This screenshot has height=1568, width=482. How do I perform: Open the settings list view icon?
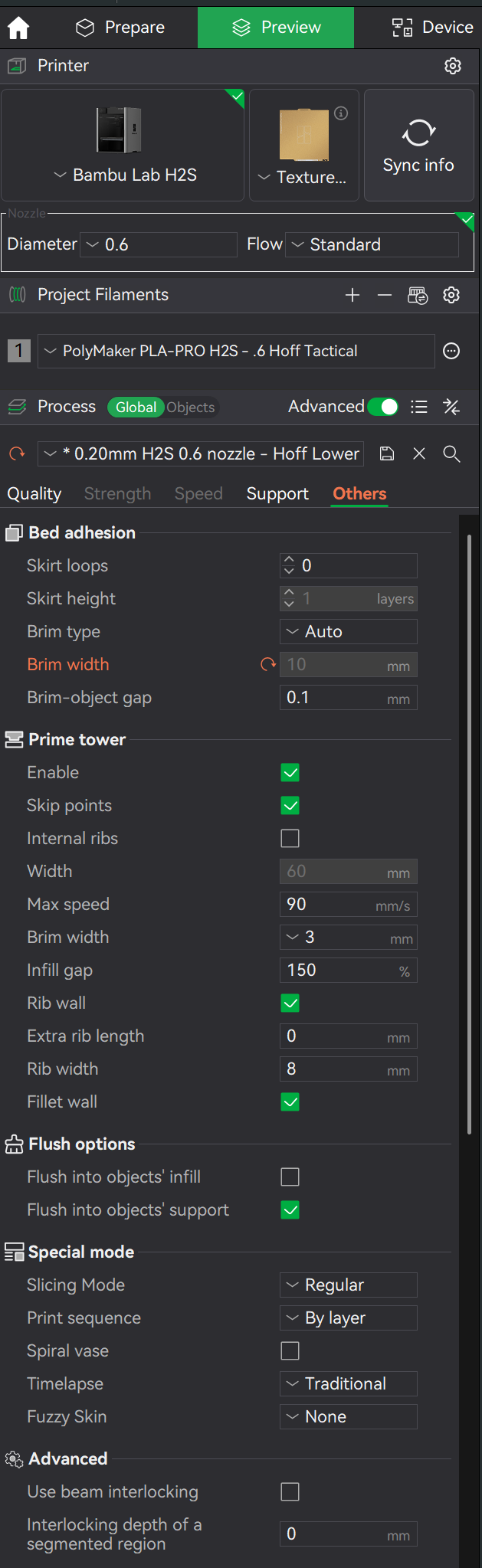pos(419,407)
